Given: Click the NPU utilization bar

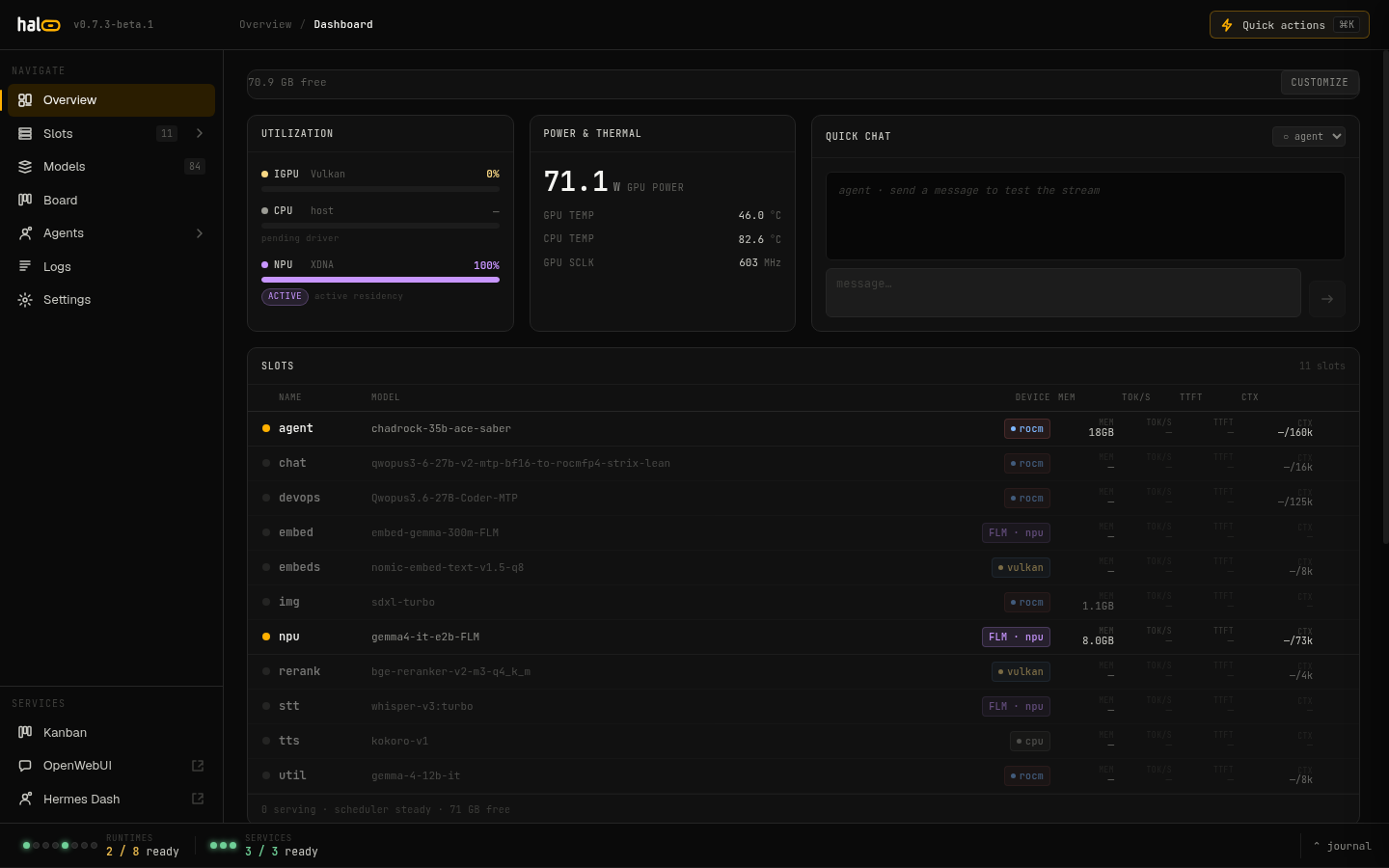Looking at the screenshot, I should (380, 280).
